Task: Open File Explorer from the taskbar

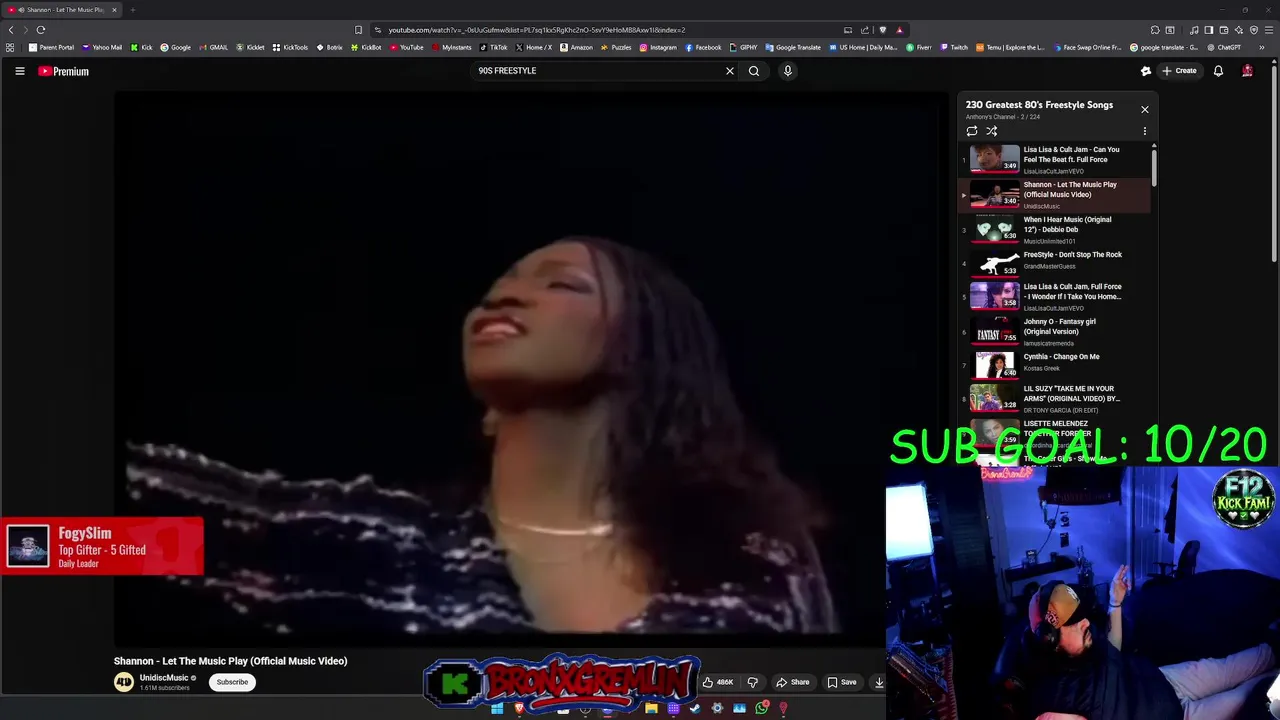Action: tap(651, 709)
